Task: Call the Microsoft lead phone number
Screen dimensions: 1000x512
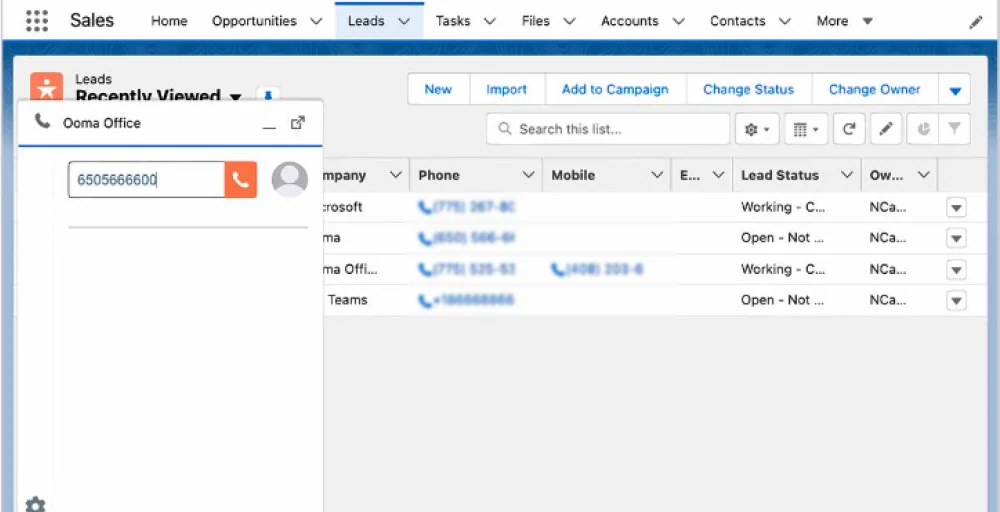Action: (466, 207)
